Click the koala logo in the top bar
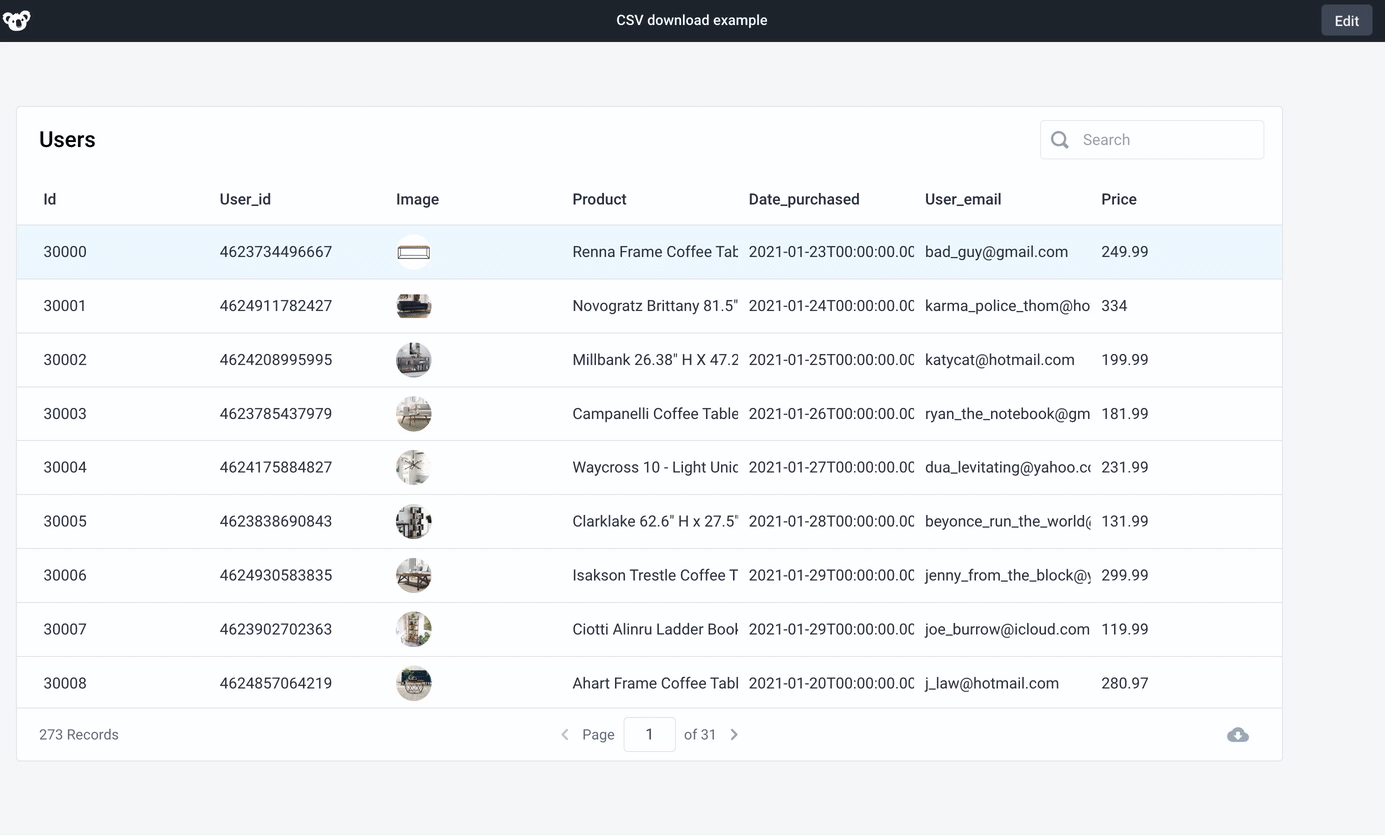1385x835 pixels. 17,19
